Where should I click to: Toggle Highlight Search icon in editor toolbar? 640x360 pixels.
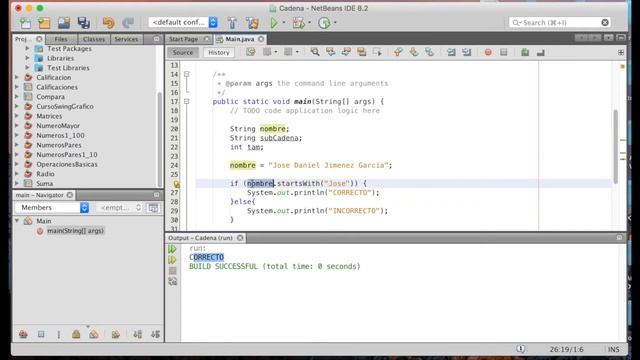click(x=361, y=52)
